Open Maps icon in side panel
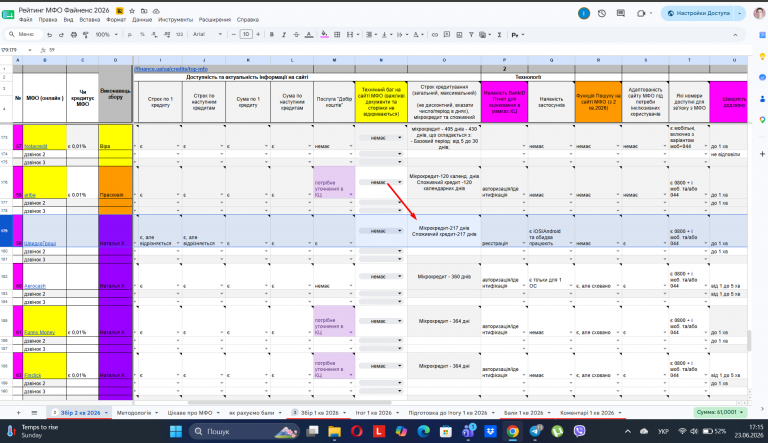The width and height of the screenshot is (768, 443). pyautogui.click(x=762, y=120)
